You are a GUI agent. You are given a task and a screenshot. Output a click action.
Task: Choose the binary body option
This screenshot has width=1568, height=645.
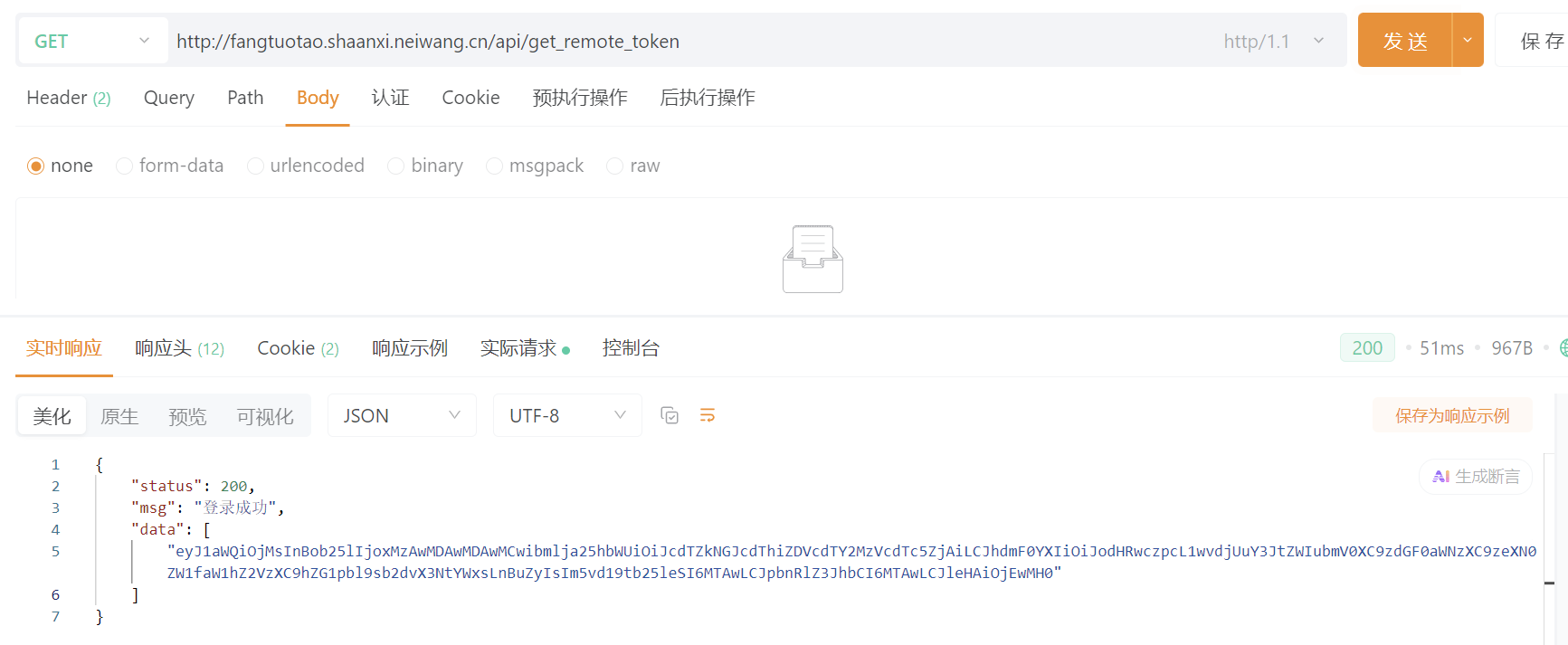396,166
